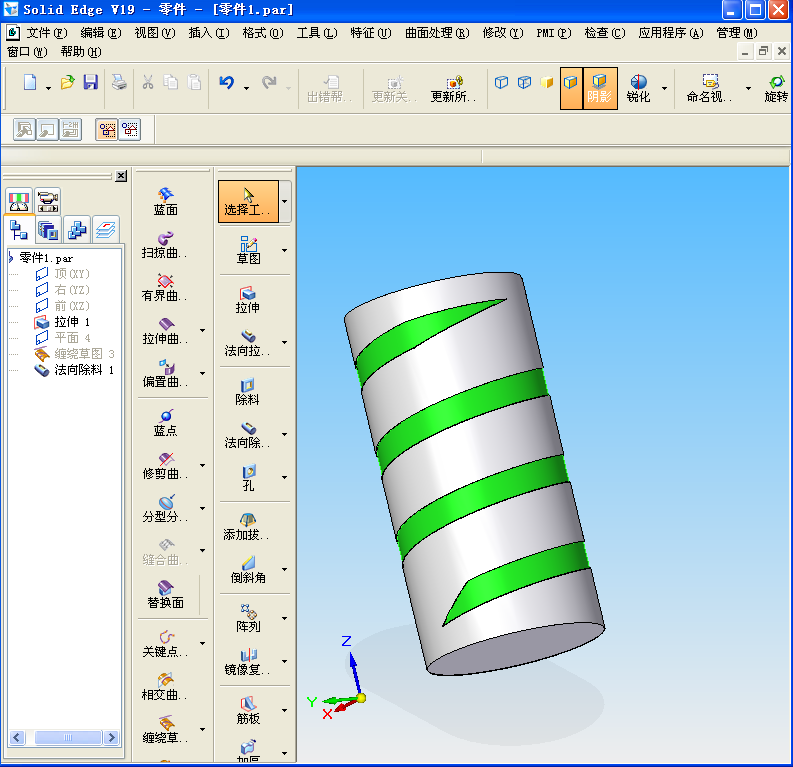The height and width of the screenshot is (767, 793).
Task: Open the 编辑(E) menu
Action: click(101, 33)
